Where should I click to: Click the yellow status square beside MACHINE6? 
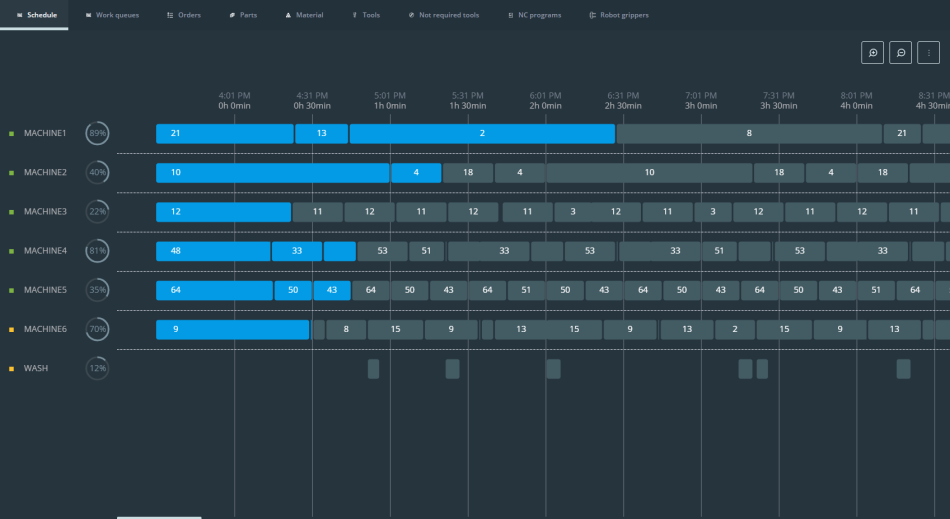tap(12, 330)
